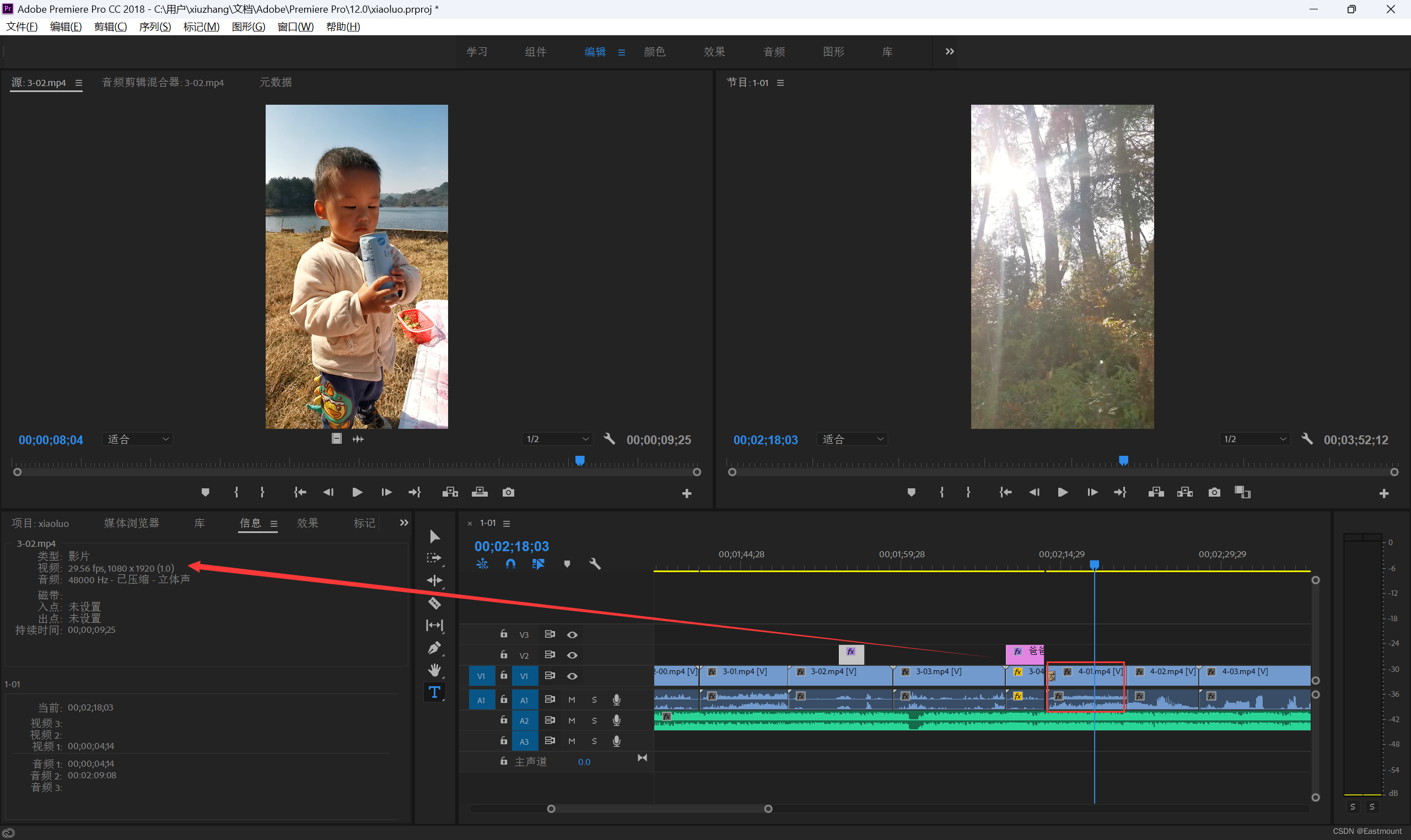Click timeline horizontal zoom scrollbar
The width and height of the screenshot is (1411, 840).
pyautogui.click(x=659, y=809)
